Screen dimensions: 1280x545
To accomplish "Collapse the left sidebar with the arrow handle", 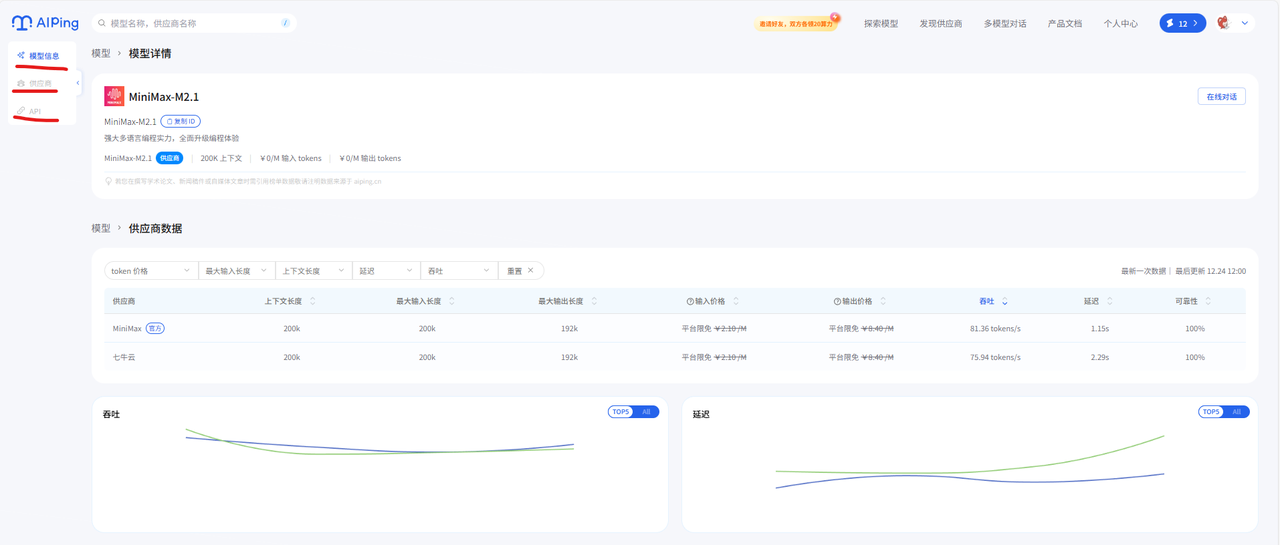I will (78, 83).
